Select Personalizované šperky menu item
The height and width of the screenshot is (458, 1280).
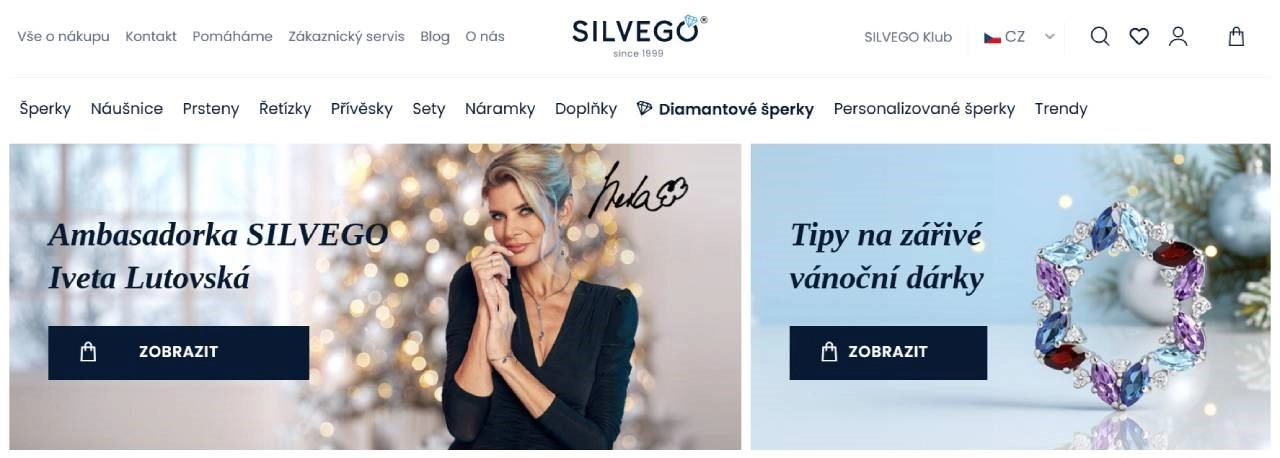[924, 109]
